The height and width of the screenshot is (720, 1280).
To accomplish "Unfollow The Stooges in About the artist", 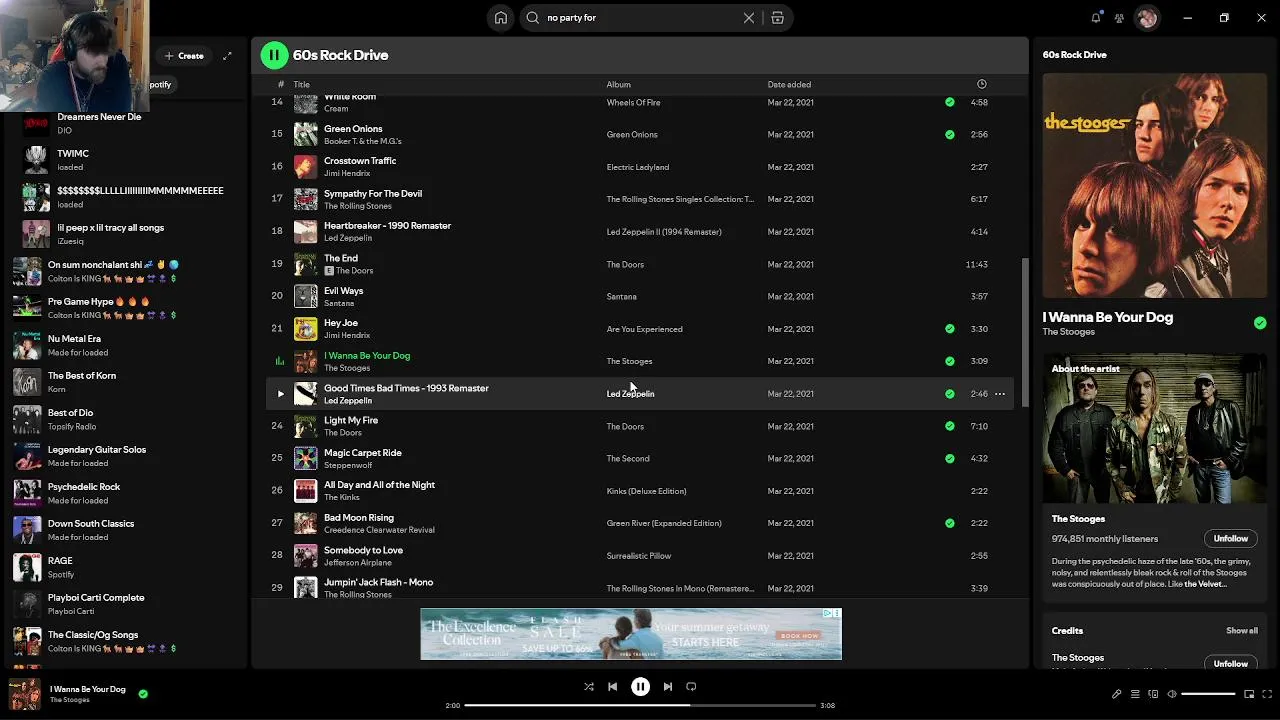I will [1231, 539].
